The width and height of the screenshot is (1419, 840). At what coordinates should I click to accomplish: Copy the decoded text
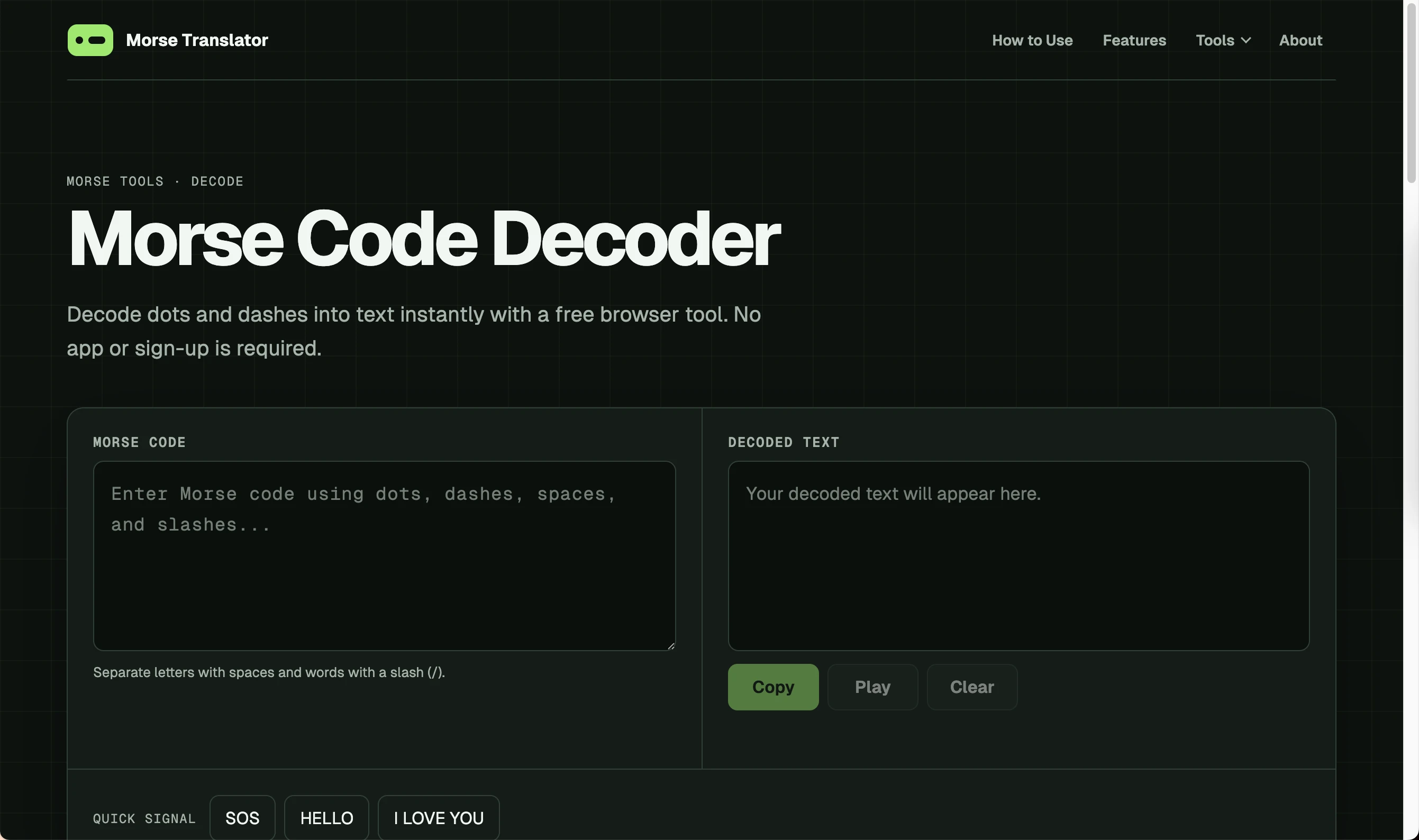click(773, 687)
